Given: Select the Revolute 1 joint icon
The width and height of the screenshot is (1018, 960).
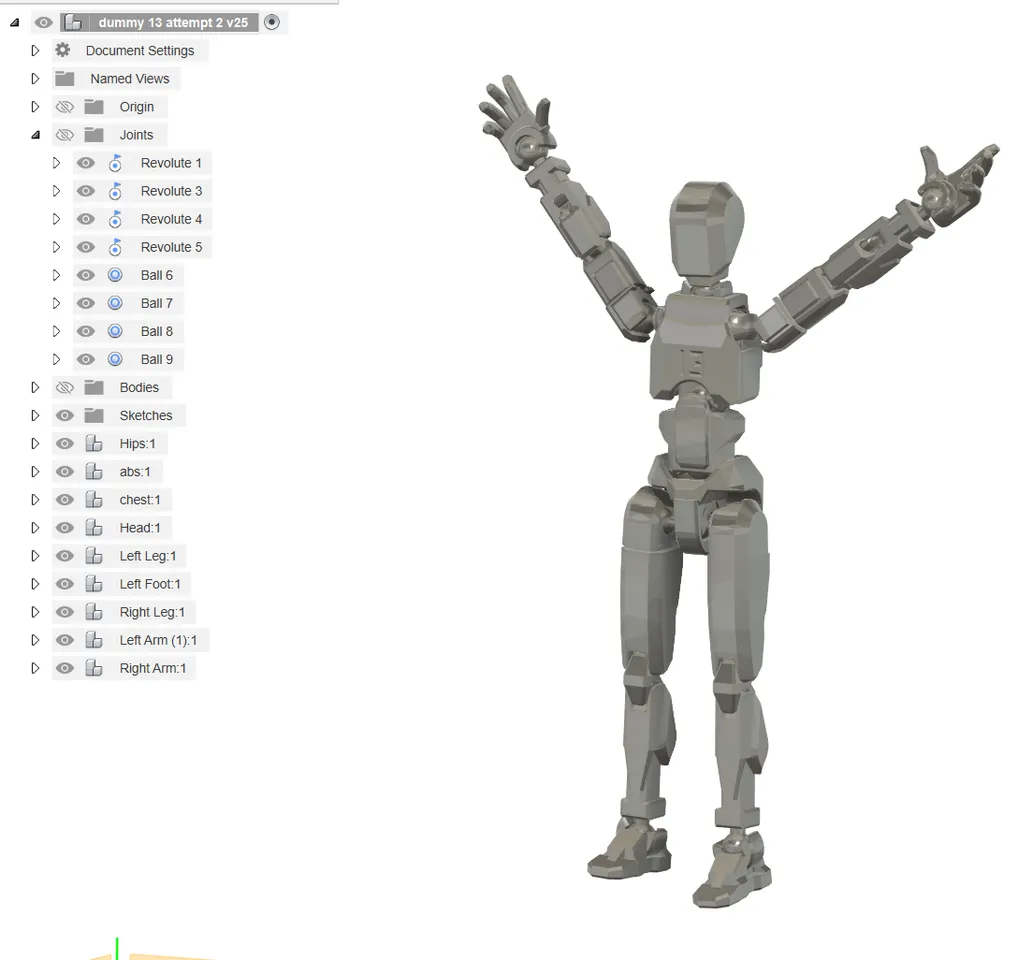Looking at the screenshot, I should pos(115,162).
